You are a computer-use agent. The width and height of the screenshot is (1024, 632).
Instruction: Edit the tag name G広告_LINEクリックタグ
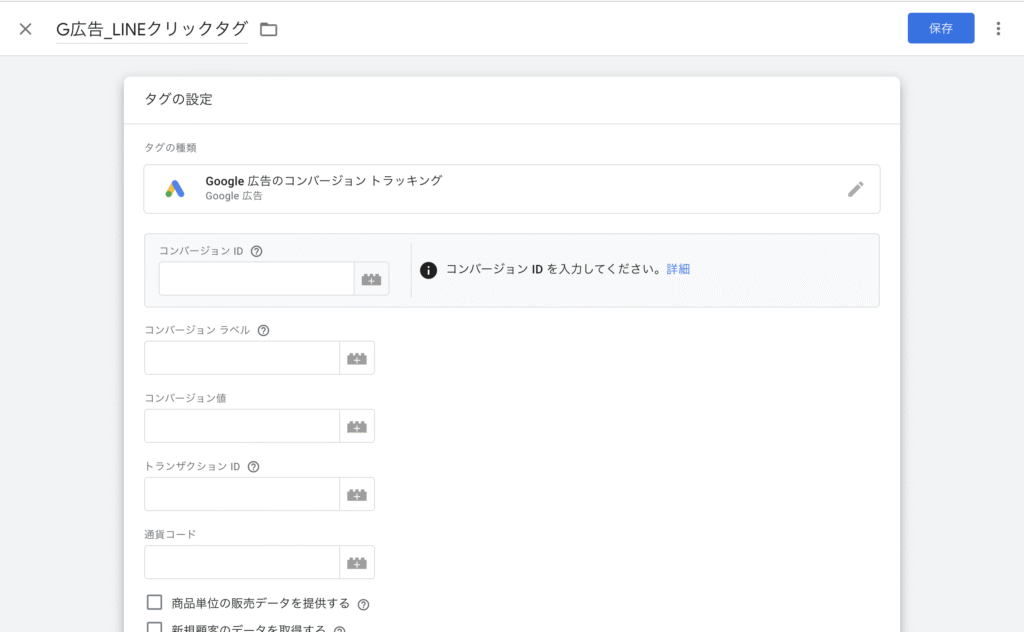151,29
